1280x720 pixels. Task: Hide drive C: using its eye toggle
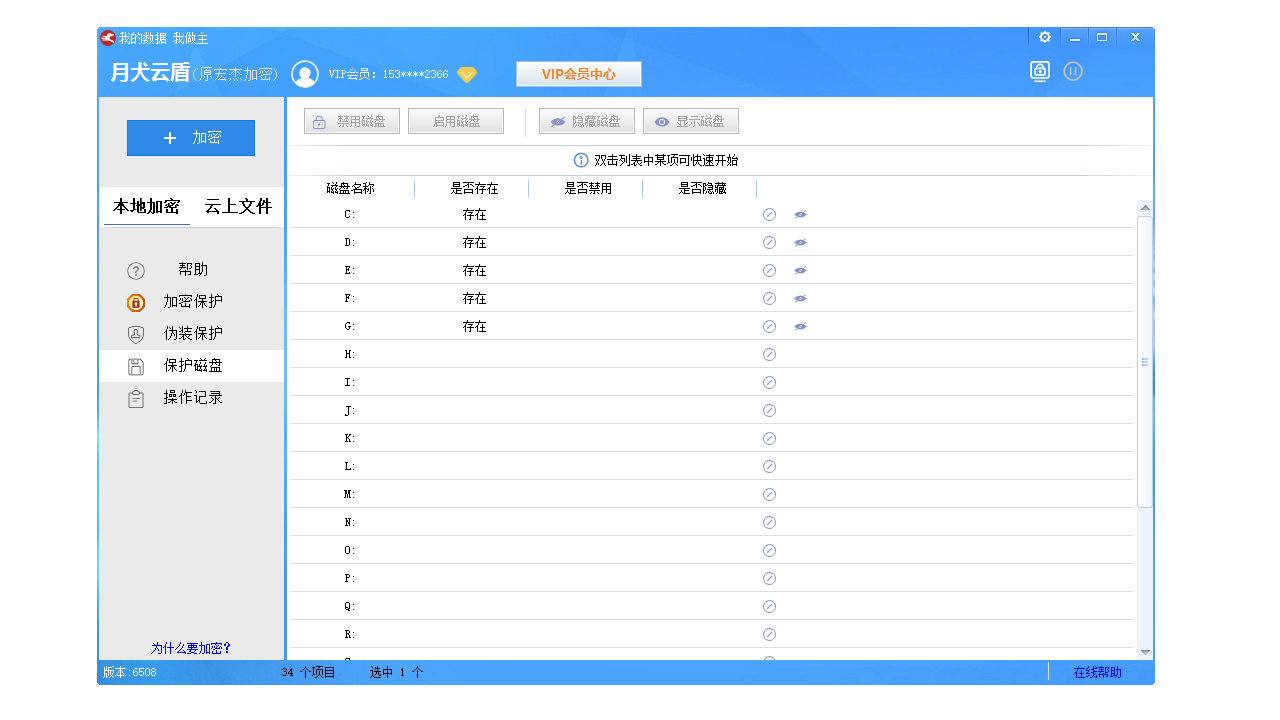(x=798, y=214)
